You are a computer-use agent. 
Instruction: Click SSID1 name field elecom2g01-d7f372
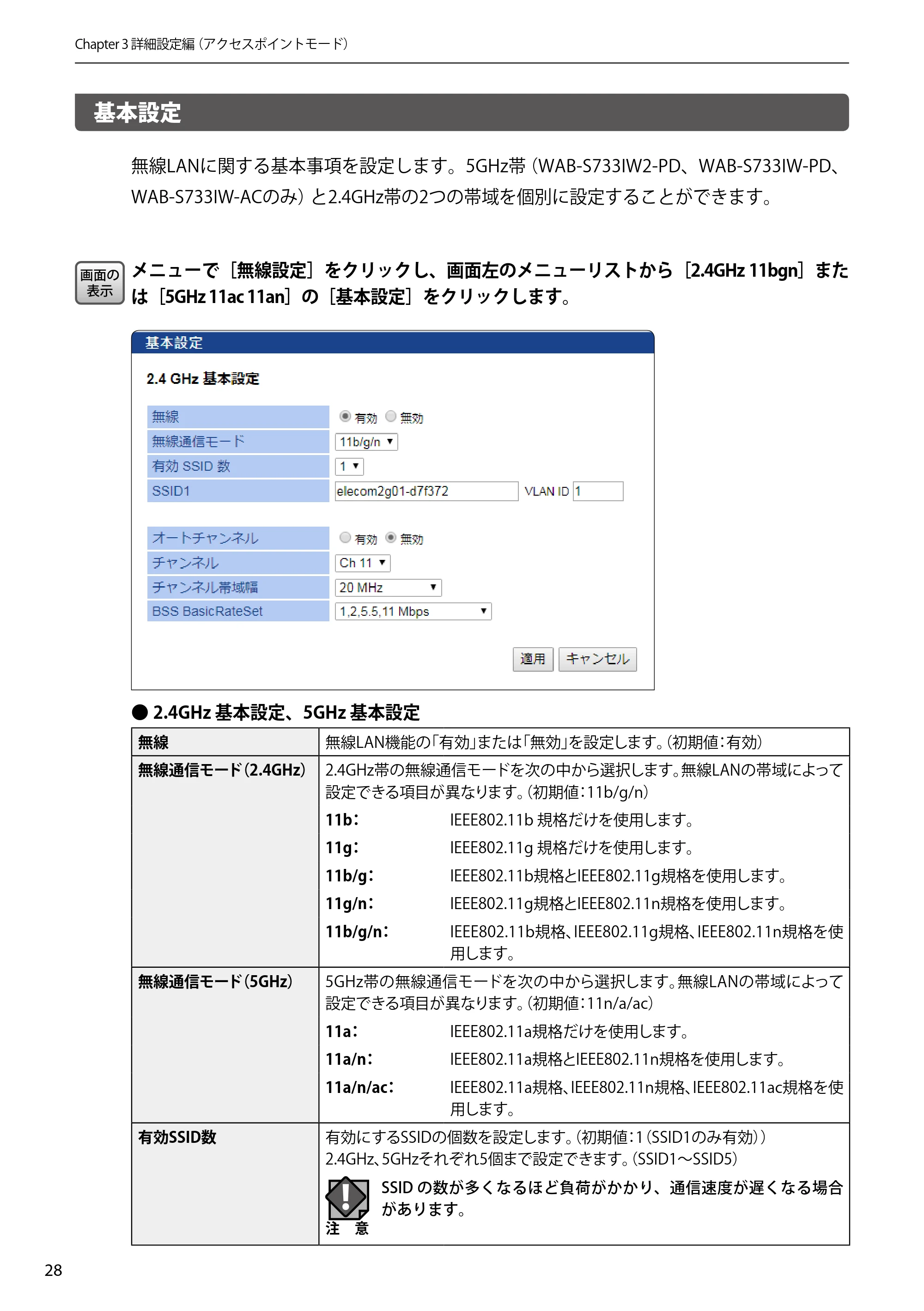[x=426, y=491]
